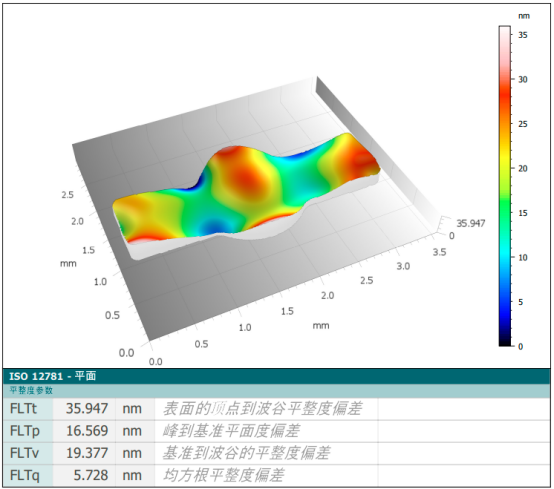Click the FLTt value 35.947

(x=87, y=408)
